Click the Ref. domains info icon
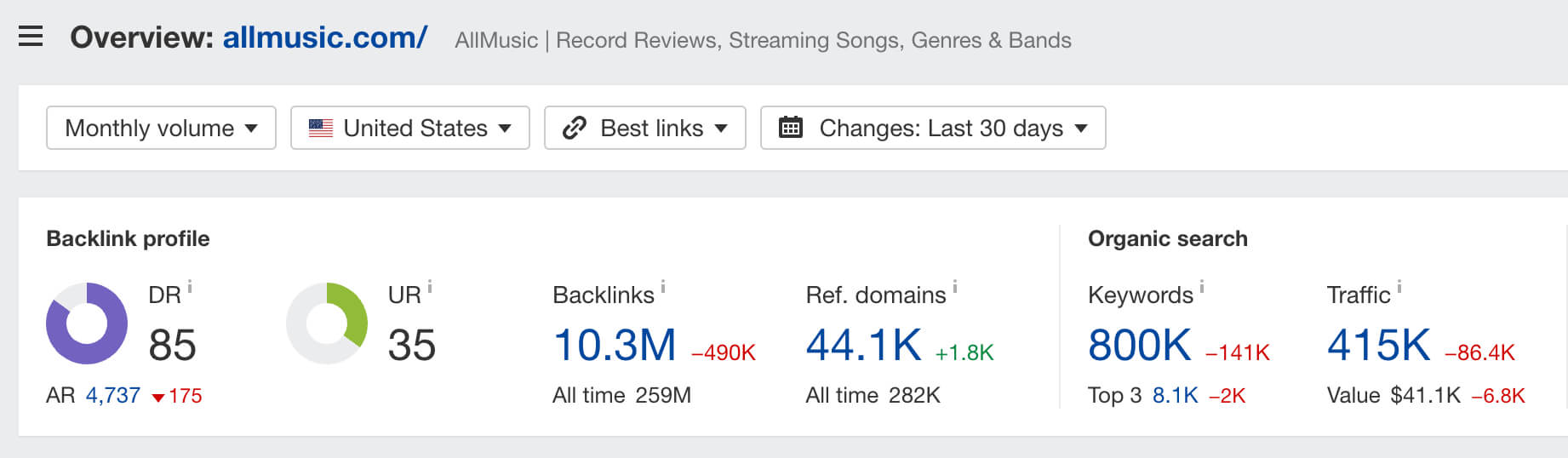This screenshot has height=458, width=1568. point(955,288)
